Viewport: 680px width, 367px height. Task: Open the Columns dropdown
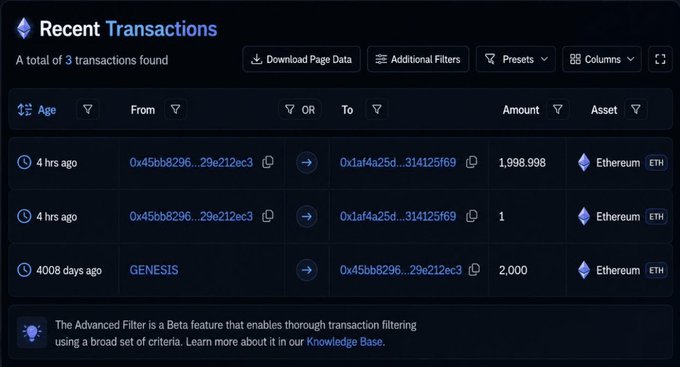602,59
